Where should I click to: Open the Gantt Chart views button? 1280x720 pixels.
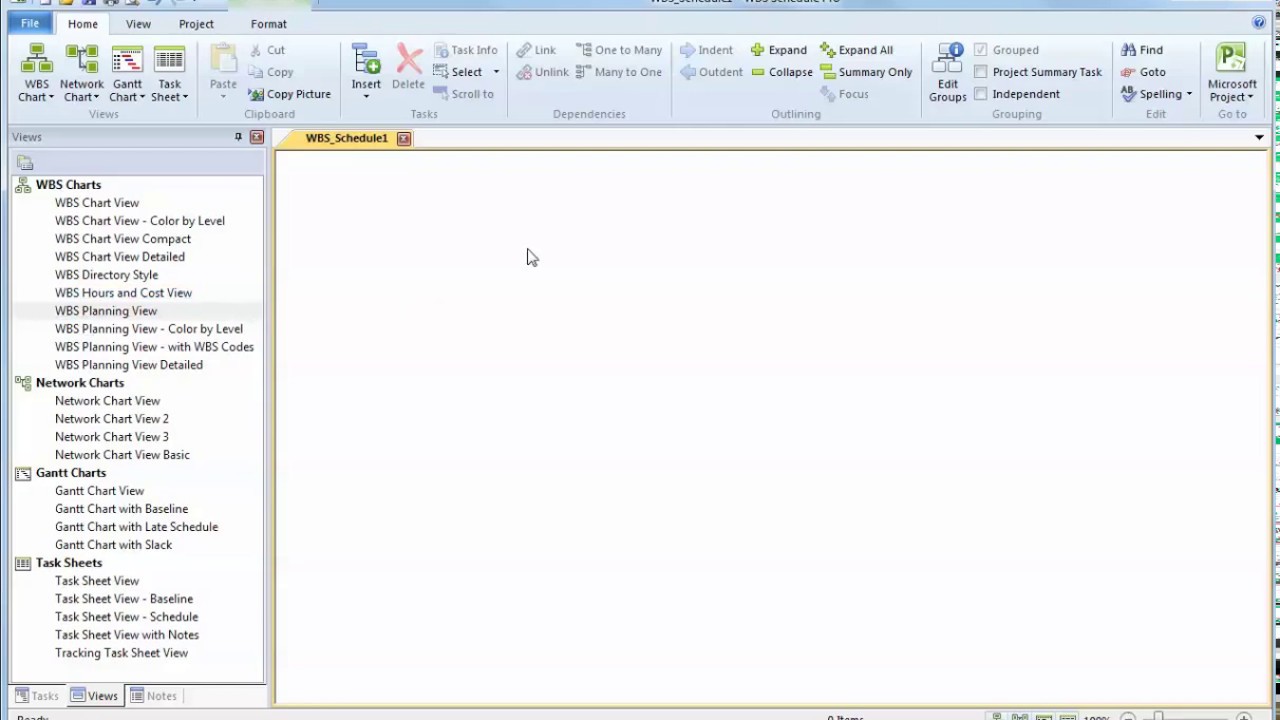(x=127, y=73)
